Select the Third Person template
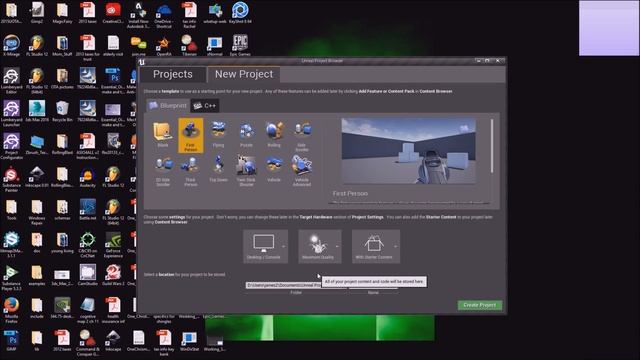 click(190, 171)
